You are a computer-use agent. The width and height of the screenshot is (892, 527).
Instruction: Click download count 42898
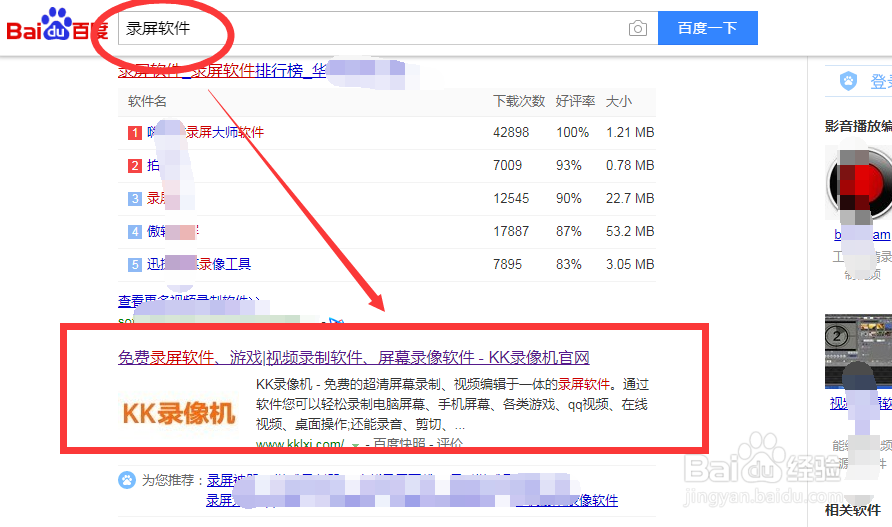[511, 133]
